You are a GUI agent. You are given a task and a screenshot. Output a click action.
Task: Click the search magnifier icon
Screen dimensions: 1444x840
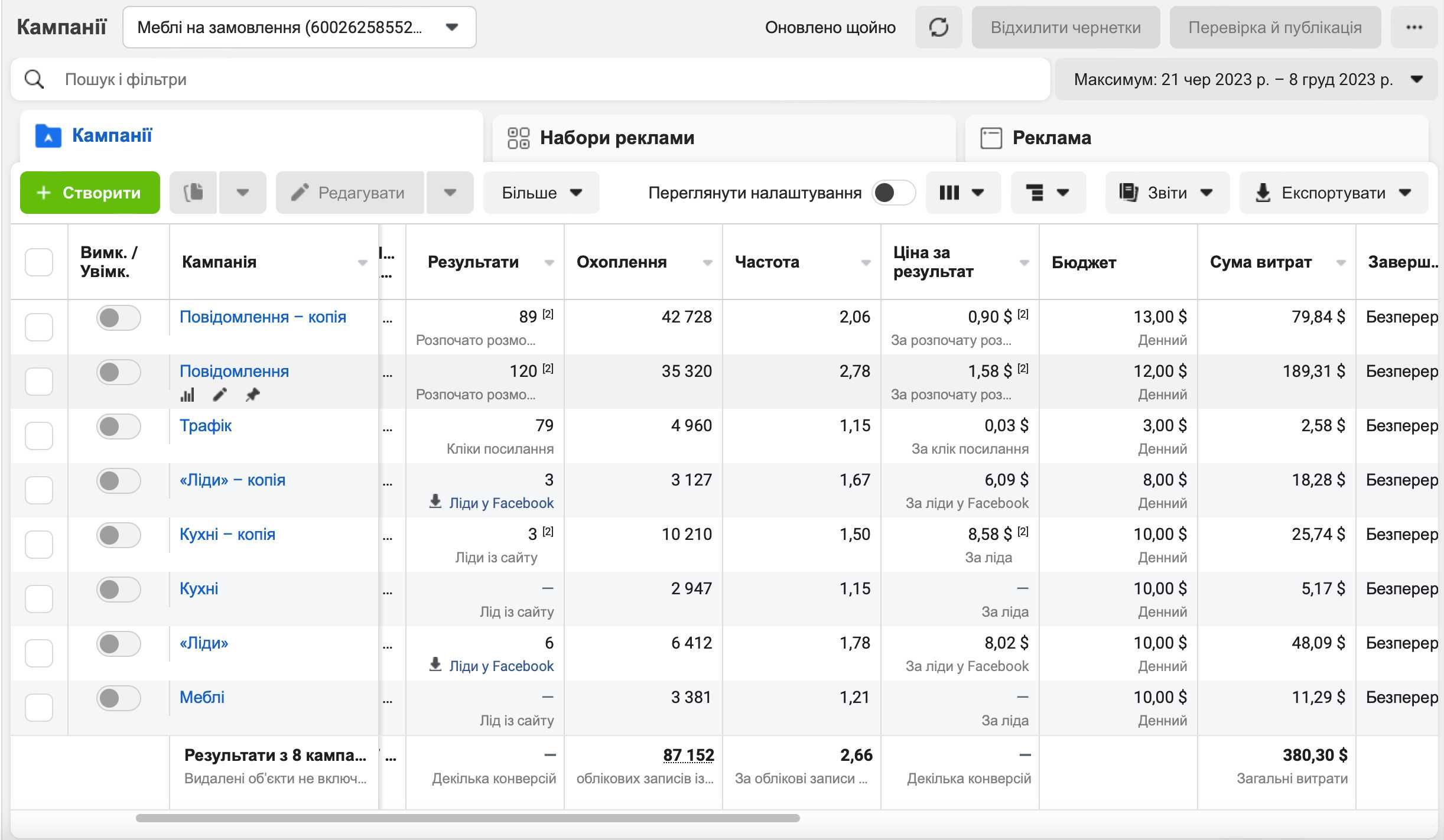click(34, 79)
